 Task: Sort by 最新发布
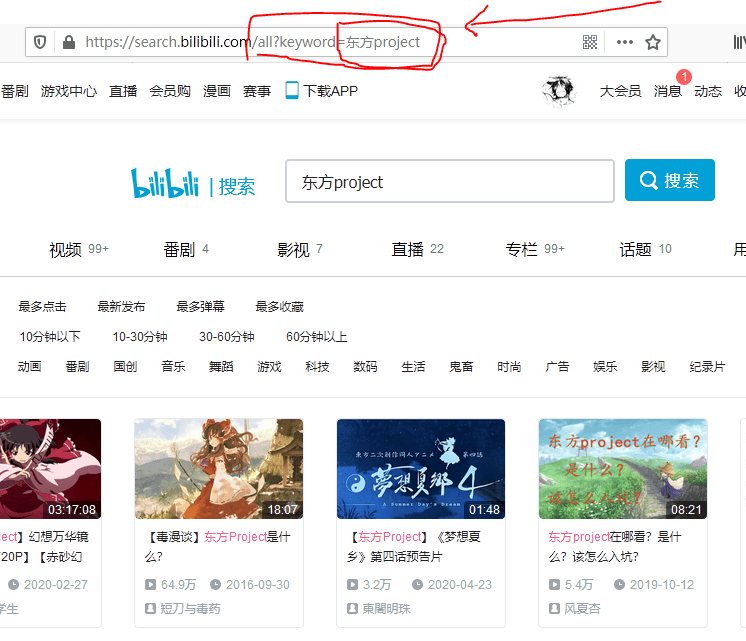point(121,306)
